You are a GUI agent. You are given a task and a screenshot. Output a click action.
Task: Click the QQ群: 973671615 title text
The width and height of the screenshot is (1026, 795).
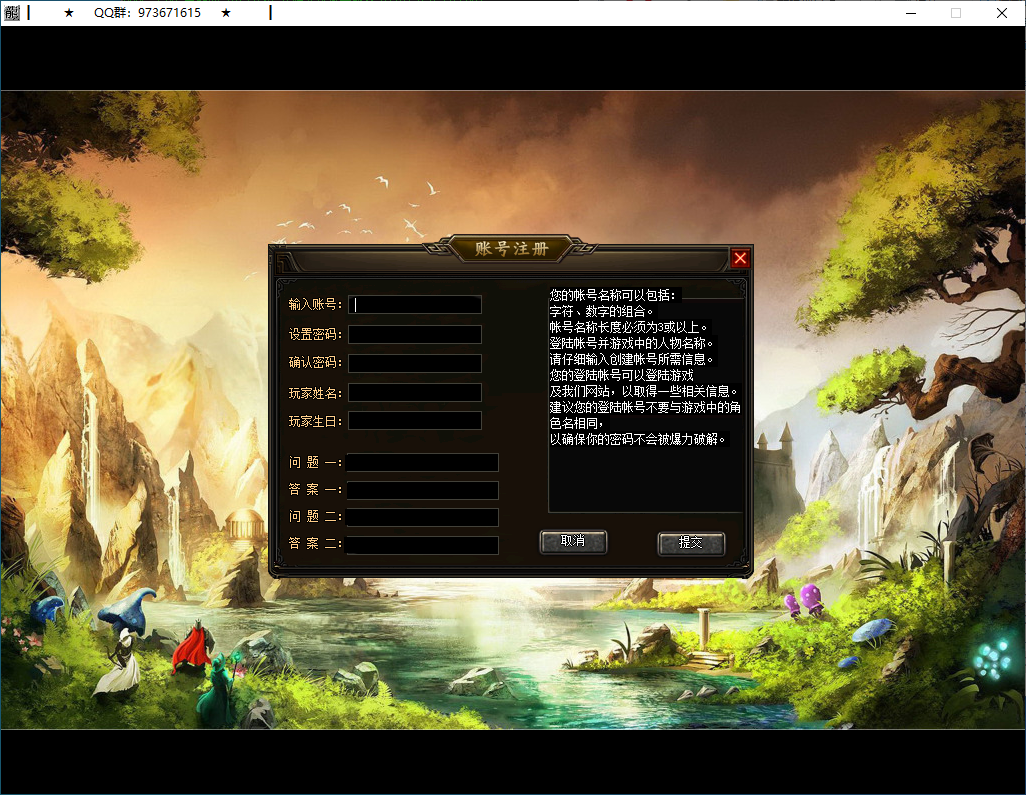tap(147, 12)
